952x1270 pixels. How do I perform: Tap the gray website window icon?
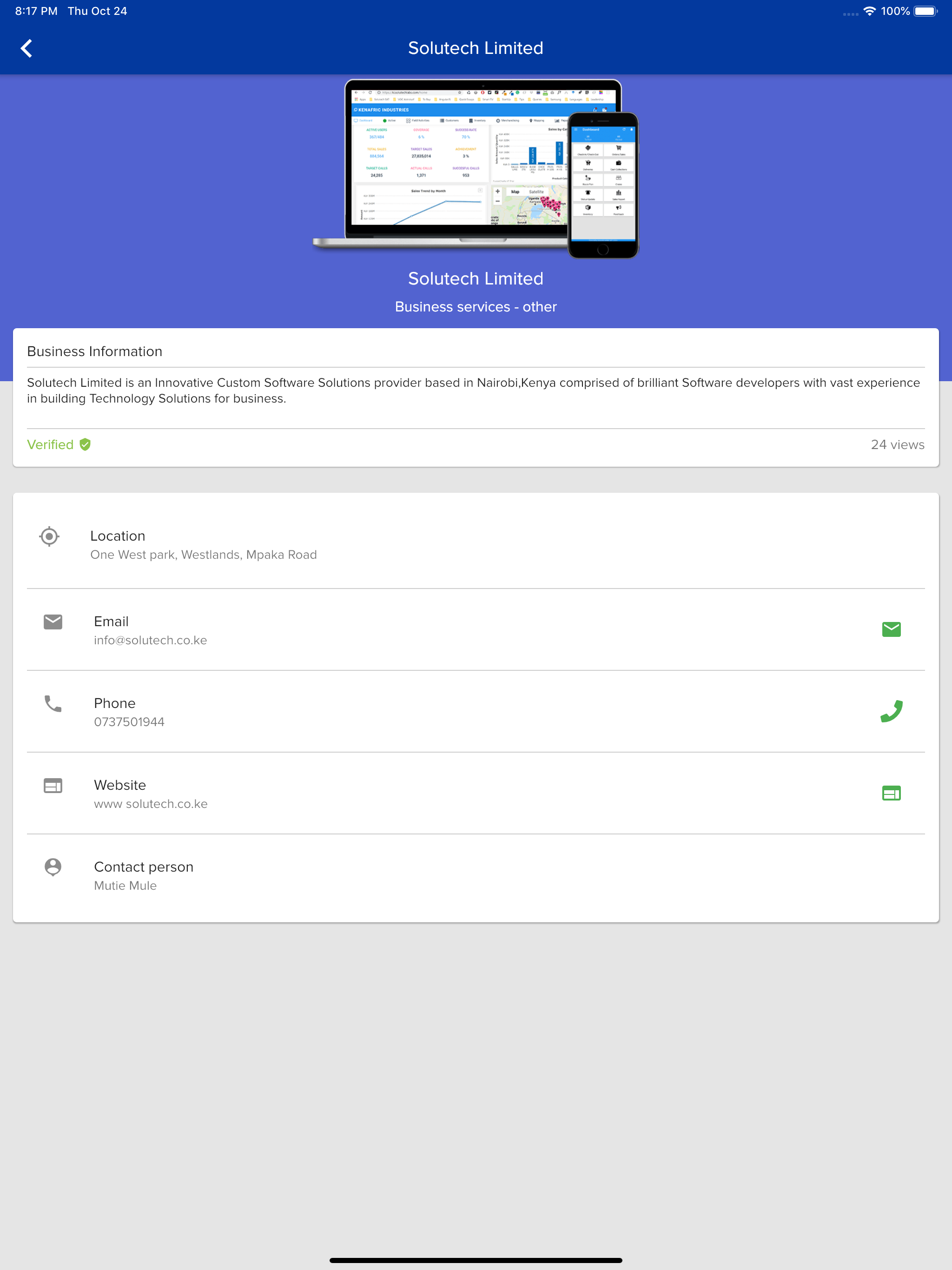[x=53, y=786]
